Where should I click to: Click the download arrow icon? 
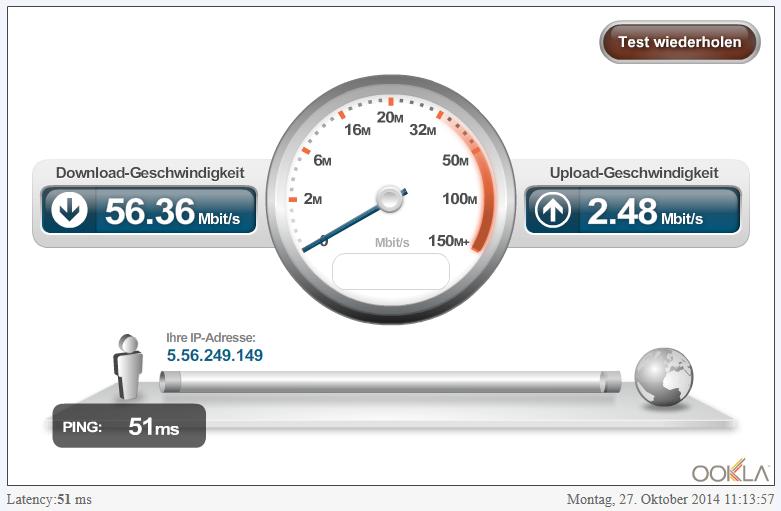[69, 210]
